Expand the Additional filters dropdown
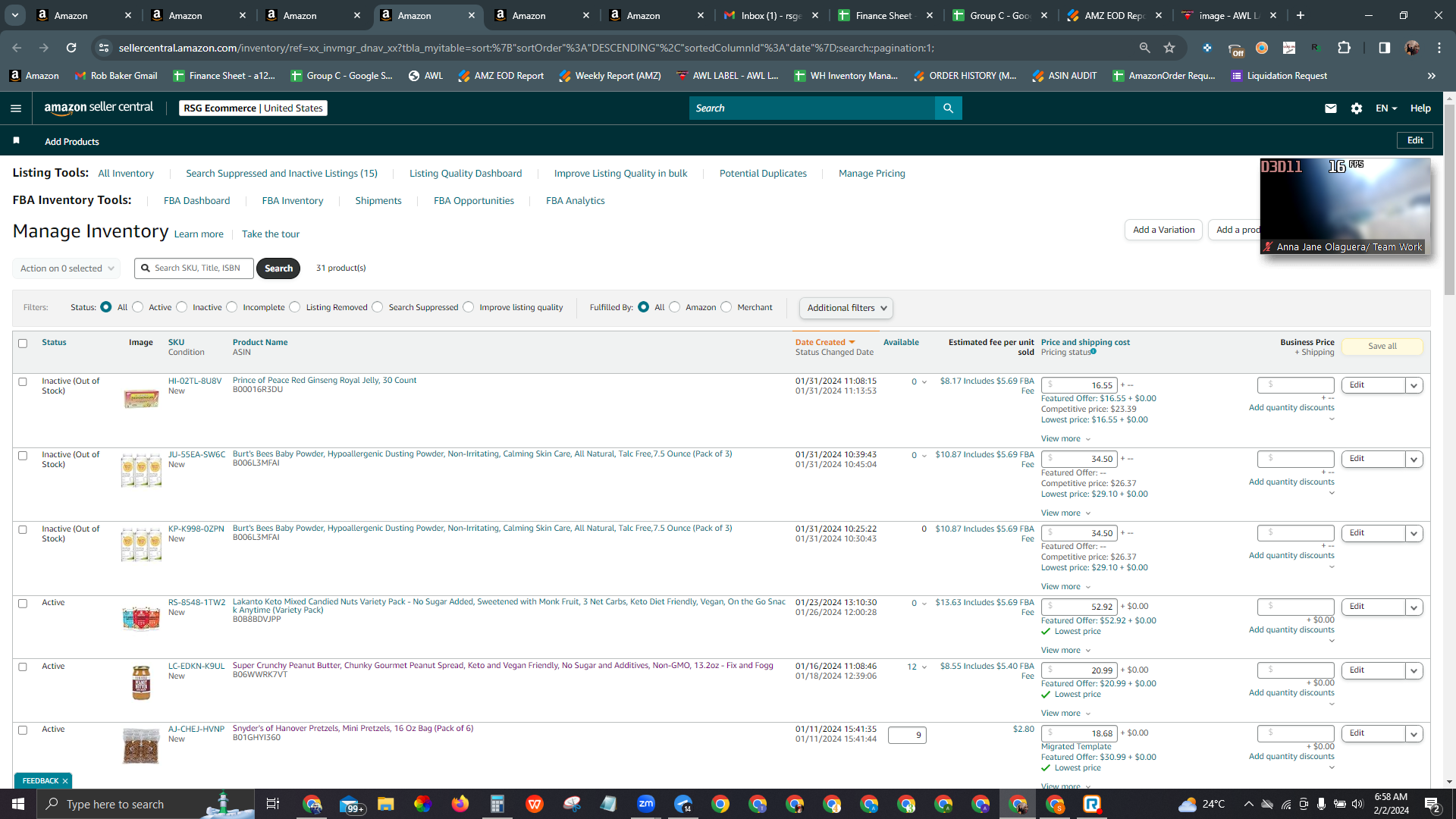 846,308
